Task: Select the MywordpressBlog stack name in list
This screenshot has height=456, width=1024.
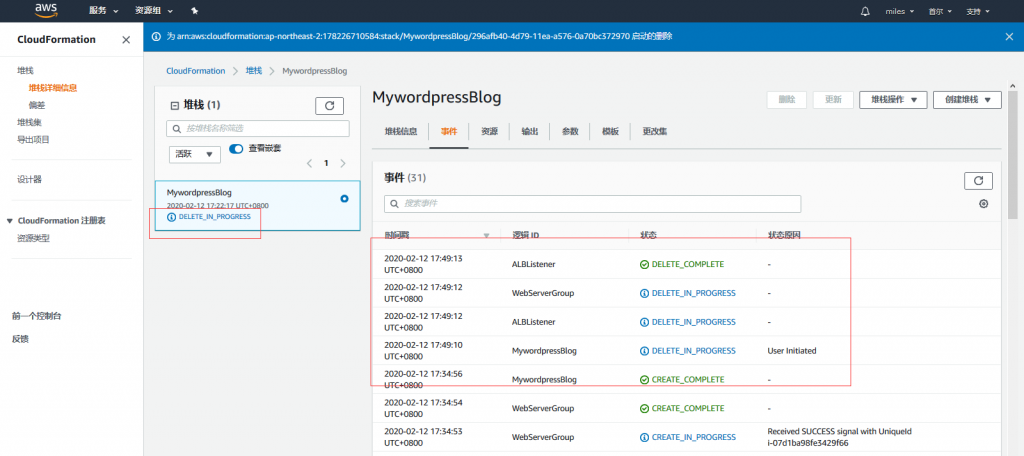Action: tap(199, 192)
